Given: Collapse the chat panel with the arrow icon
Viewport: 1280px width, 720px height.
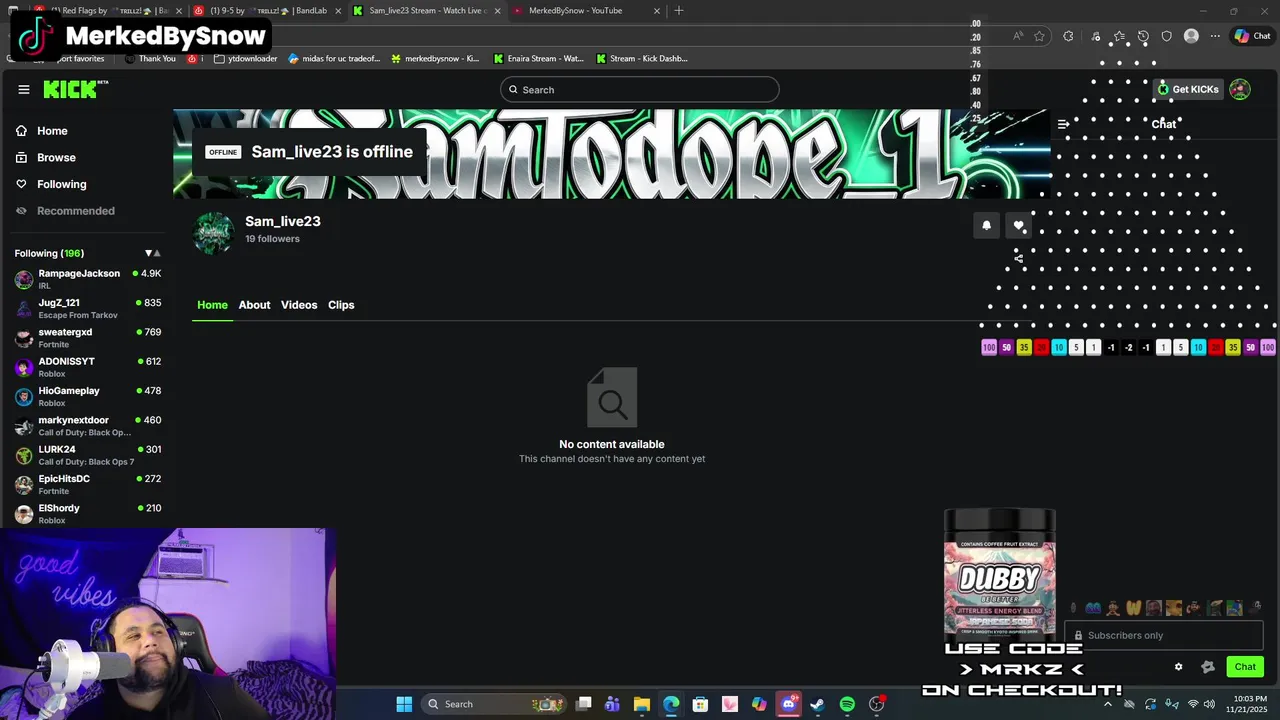Looking at the screenshot, I should click(x=1063, y=124).
